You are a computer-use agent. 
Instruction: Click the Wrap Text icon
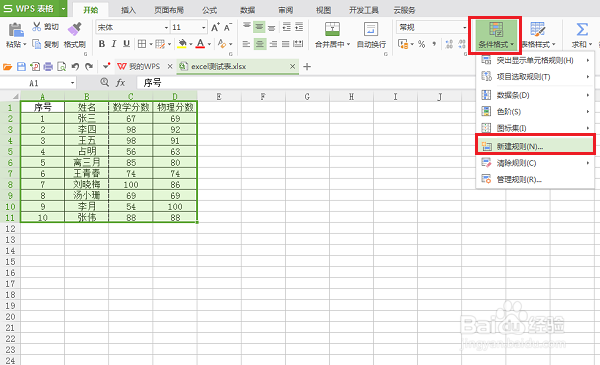tap(371, 29)
